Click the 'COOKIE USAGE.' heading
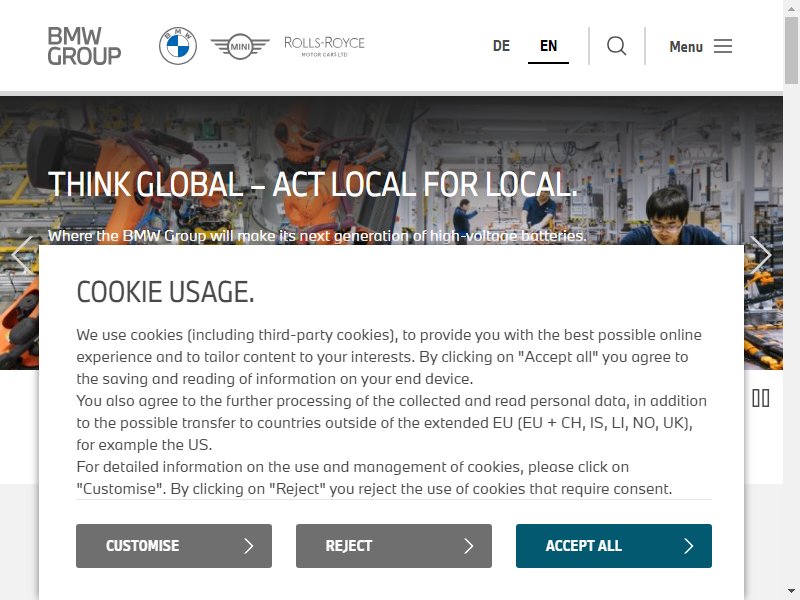800x600 pixels. click(x=165, y=292)
